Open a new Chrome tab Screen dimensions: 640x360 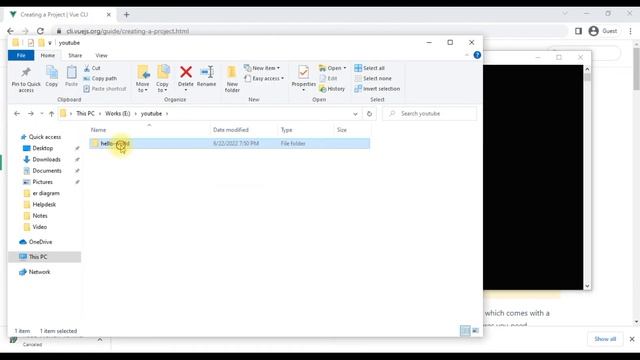(127, 15)
